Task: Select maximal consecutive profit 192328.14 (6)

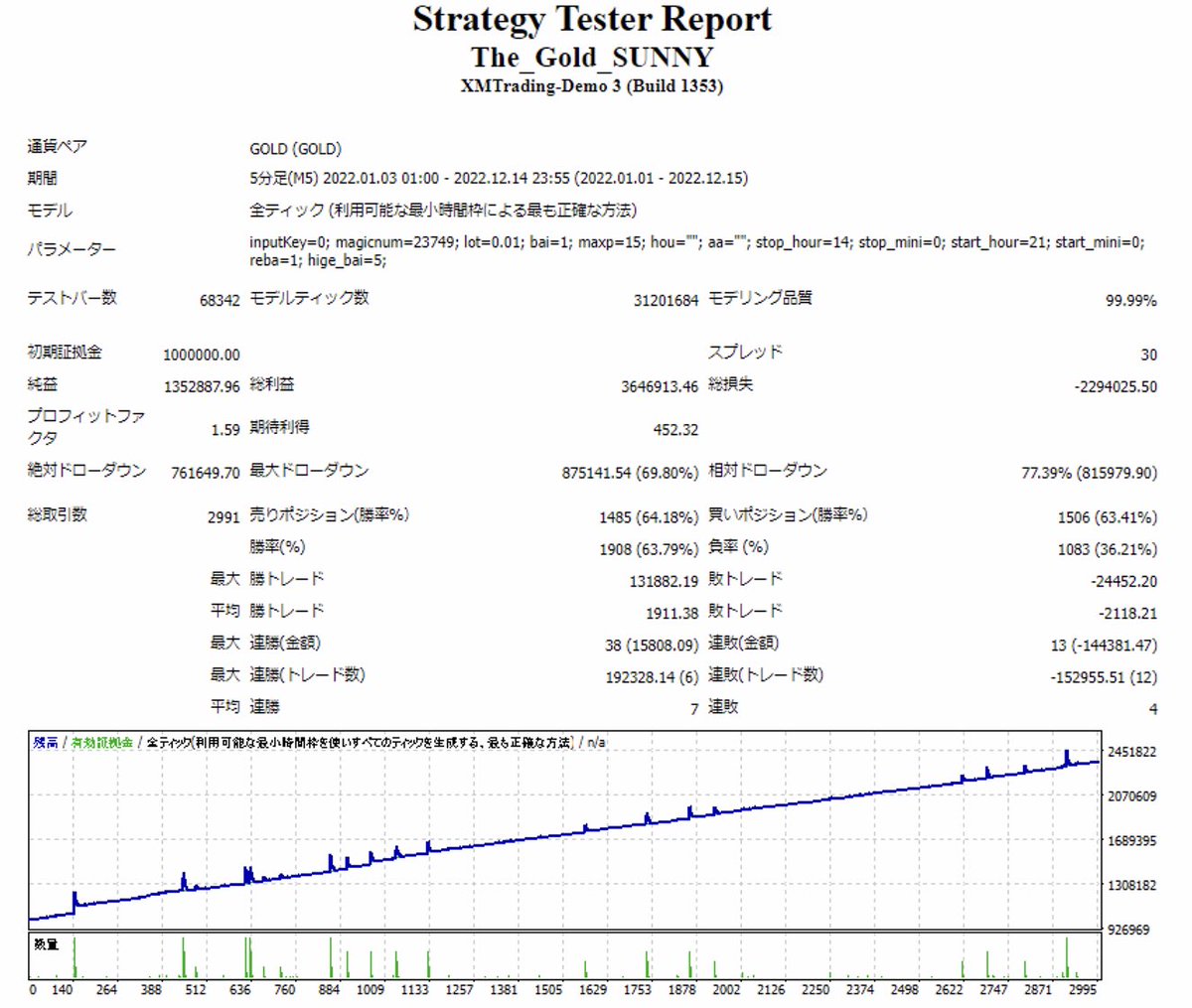Action: [x=653, y=677]
